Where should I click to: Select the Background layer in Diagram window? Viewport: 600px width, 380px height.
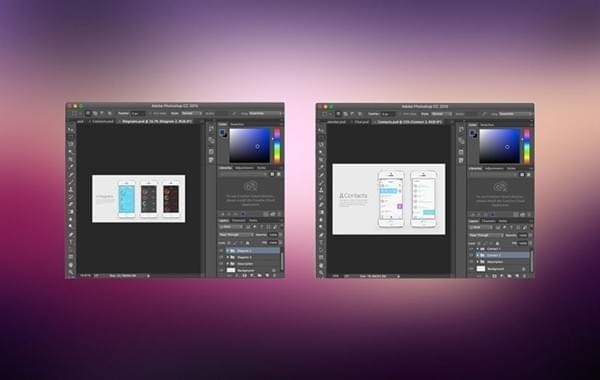coord(249,270)
